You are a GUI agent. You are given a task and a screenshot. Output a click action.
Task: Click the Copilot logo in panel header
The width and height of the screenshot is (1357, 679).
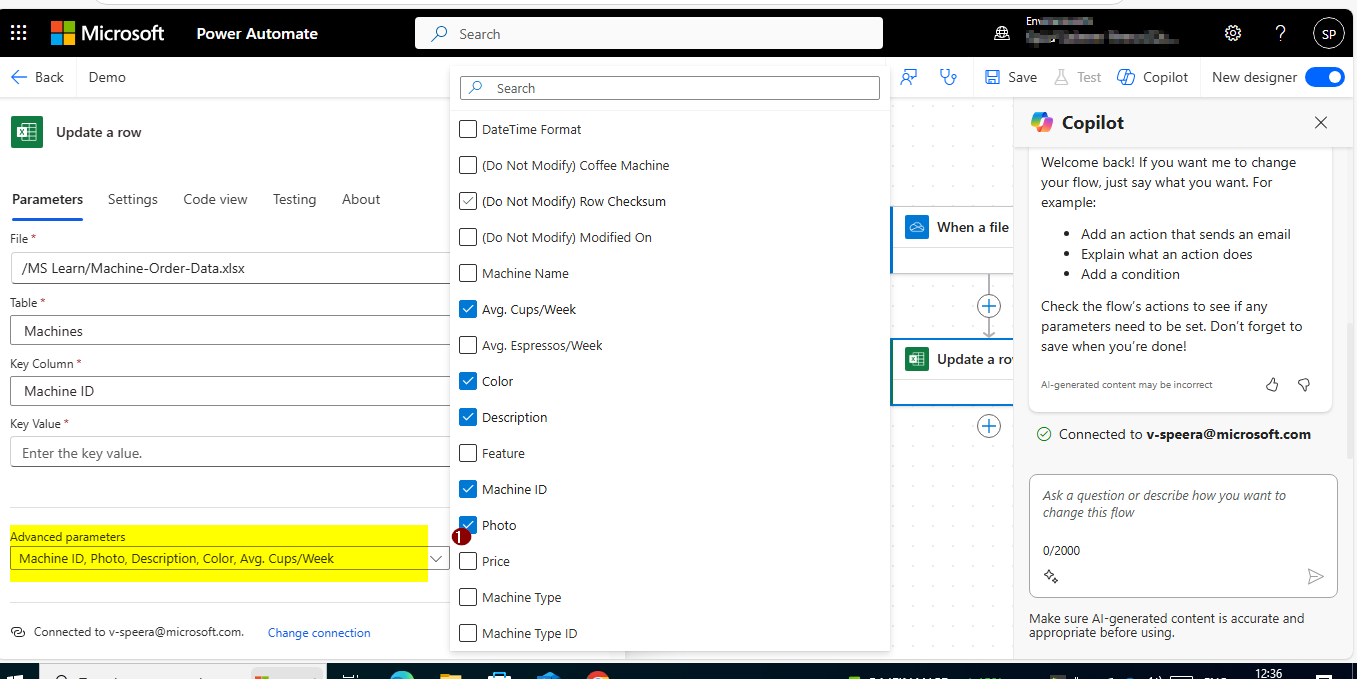[x=1042, y=122]
